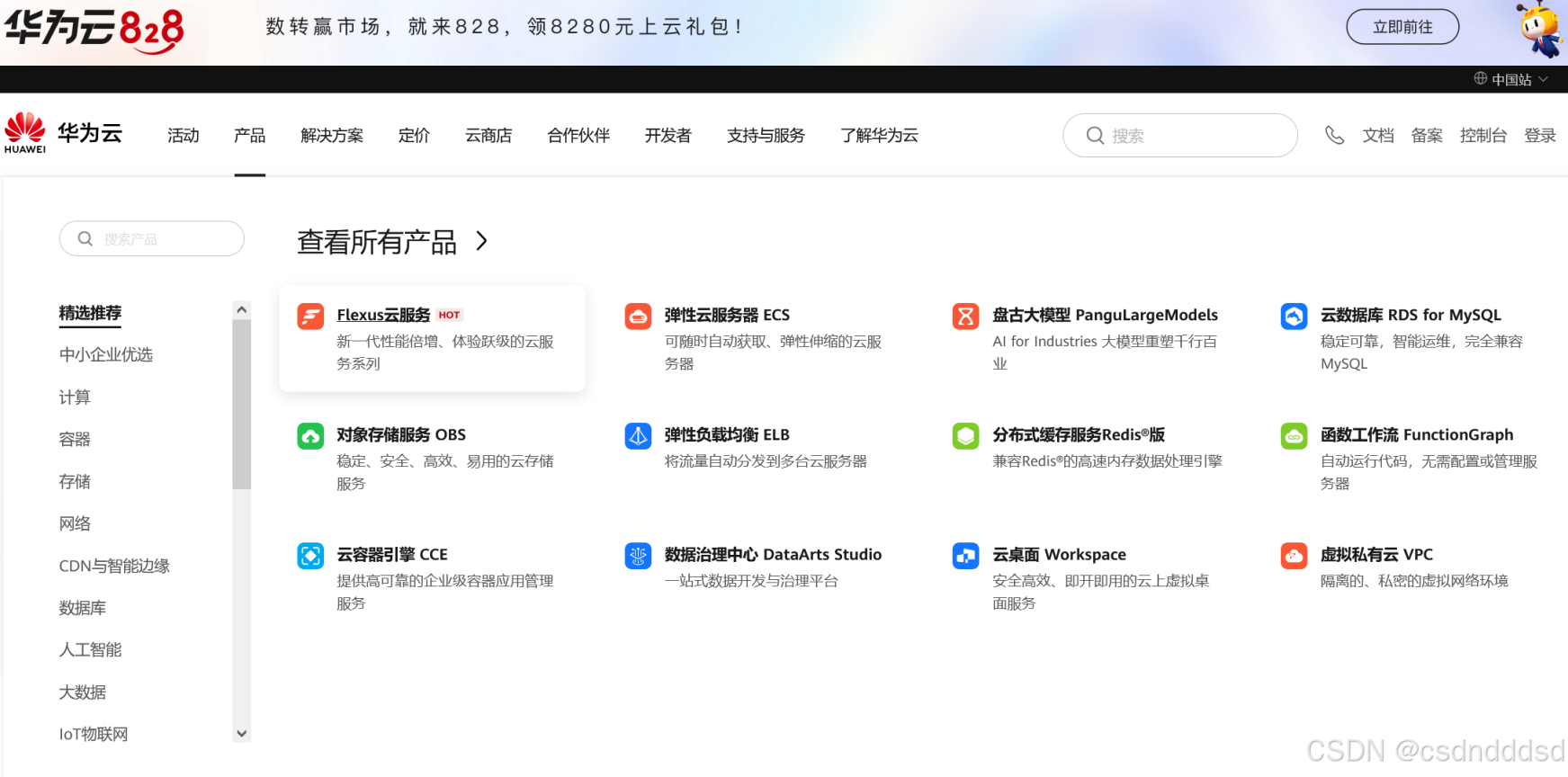Select the 存储 category
1568x777 pixels.
(x=75, y=481)
